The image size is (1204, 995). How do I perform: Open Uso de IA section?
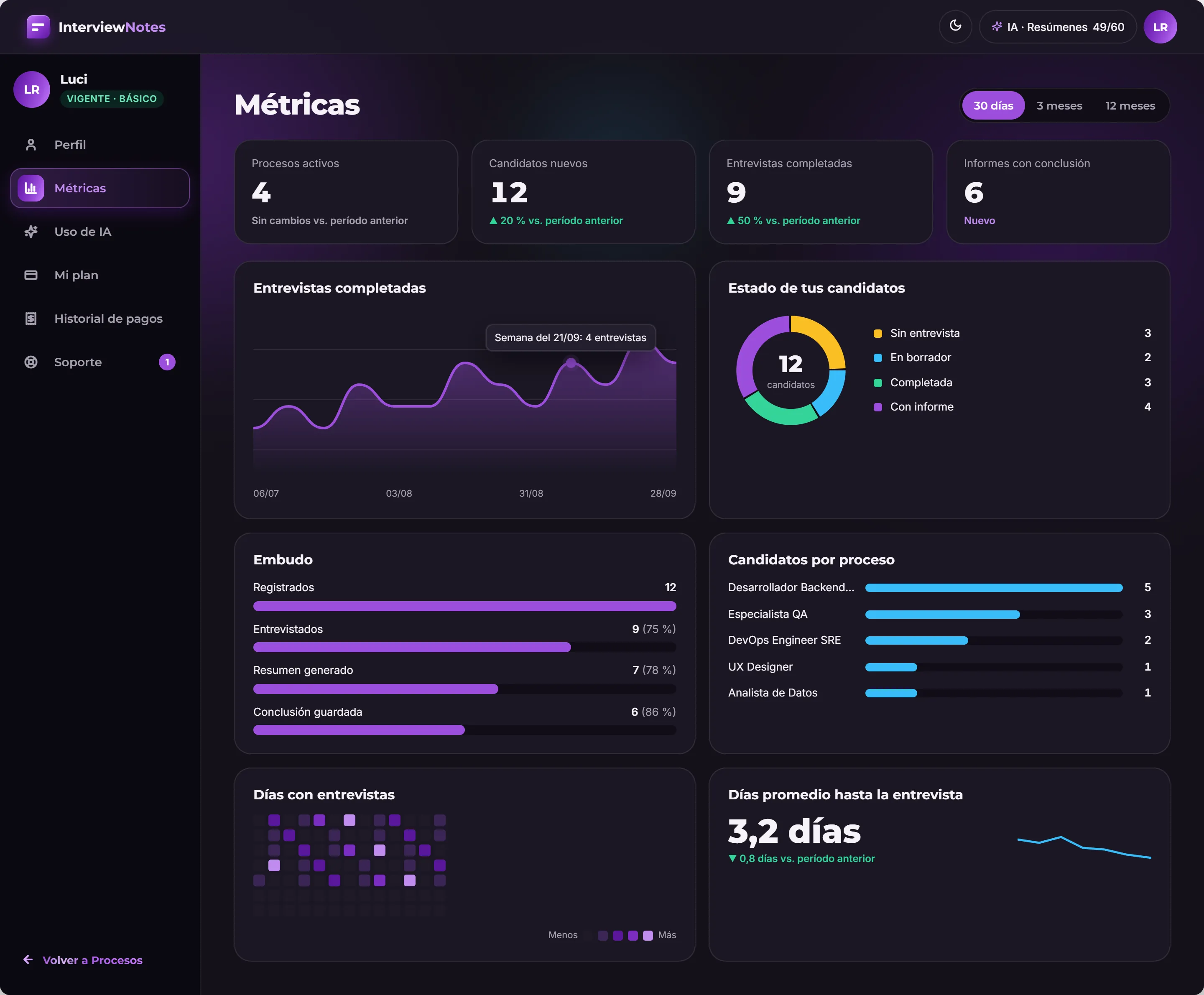100,232
